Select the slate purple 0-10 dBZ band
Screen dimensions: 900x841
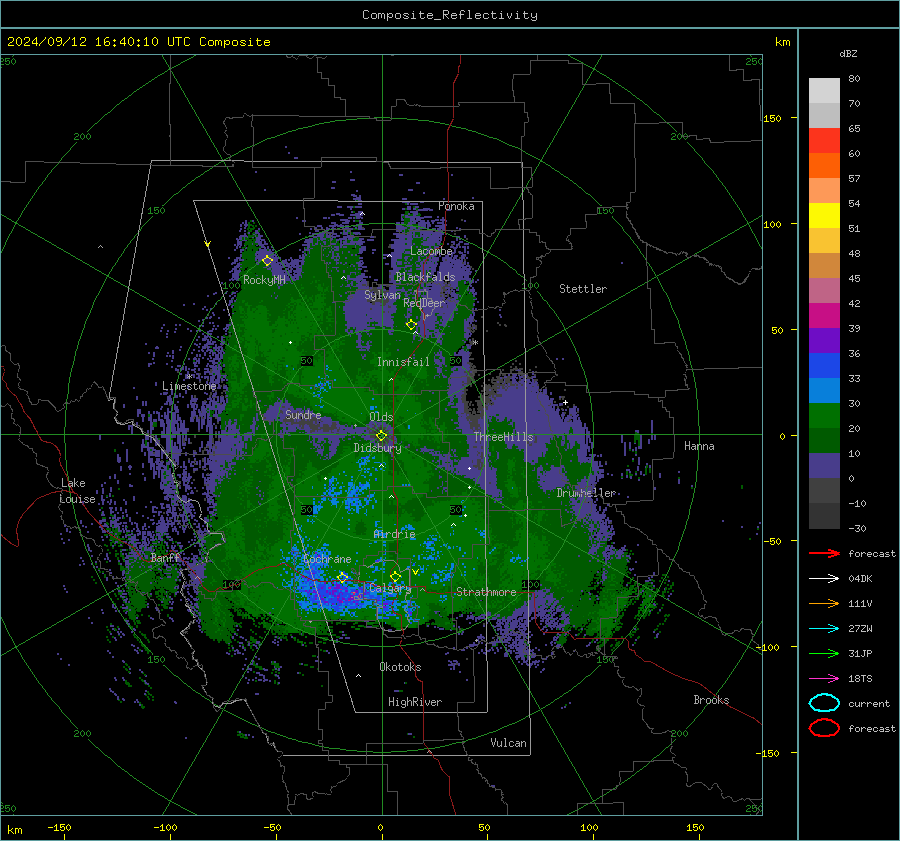[824, 466]
